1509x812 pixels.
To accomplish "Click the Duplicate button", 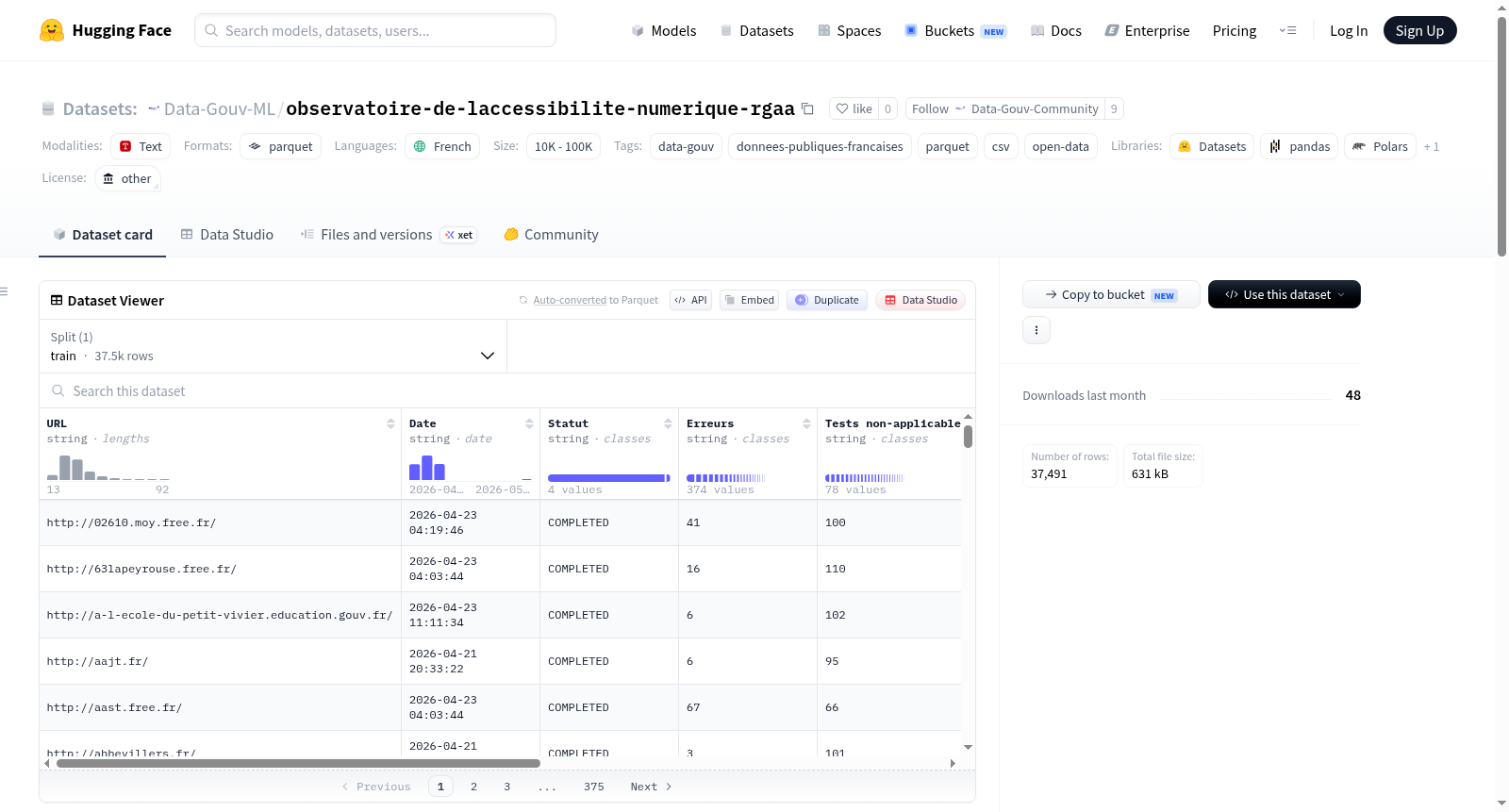I will (826, 300).
